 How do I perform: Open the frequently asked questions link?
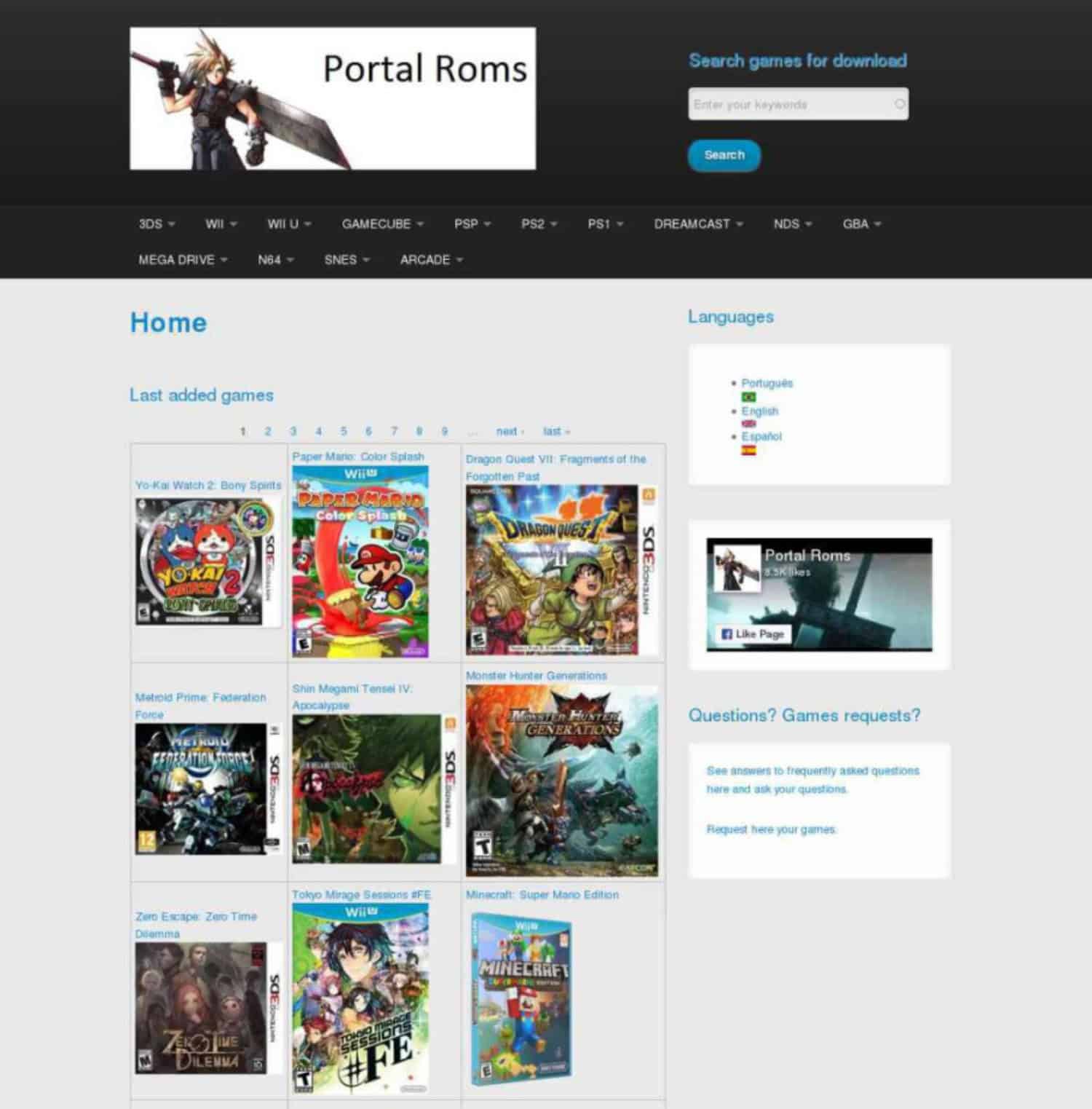coord(813,780)
